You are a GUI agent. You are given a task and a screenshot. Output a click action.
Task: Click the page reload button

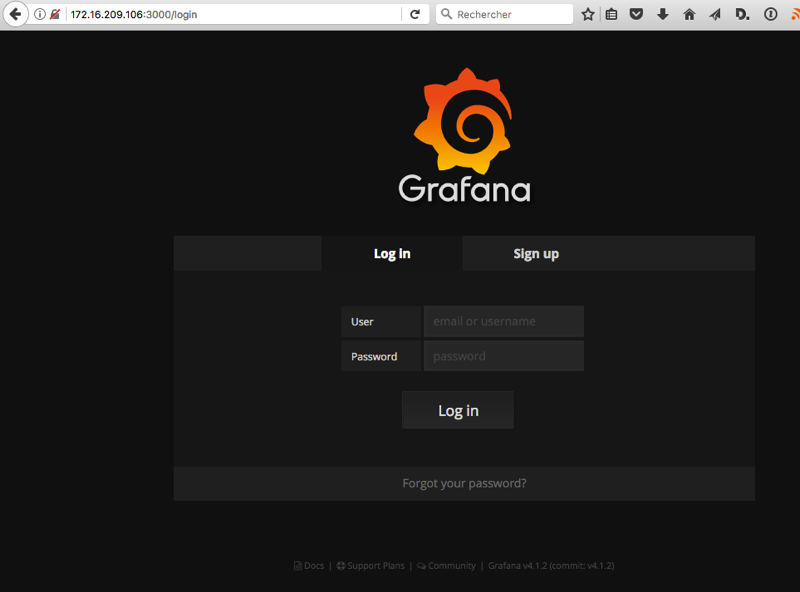(x=415, y=15)
